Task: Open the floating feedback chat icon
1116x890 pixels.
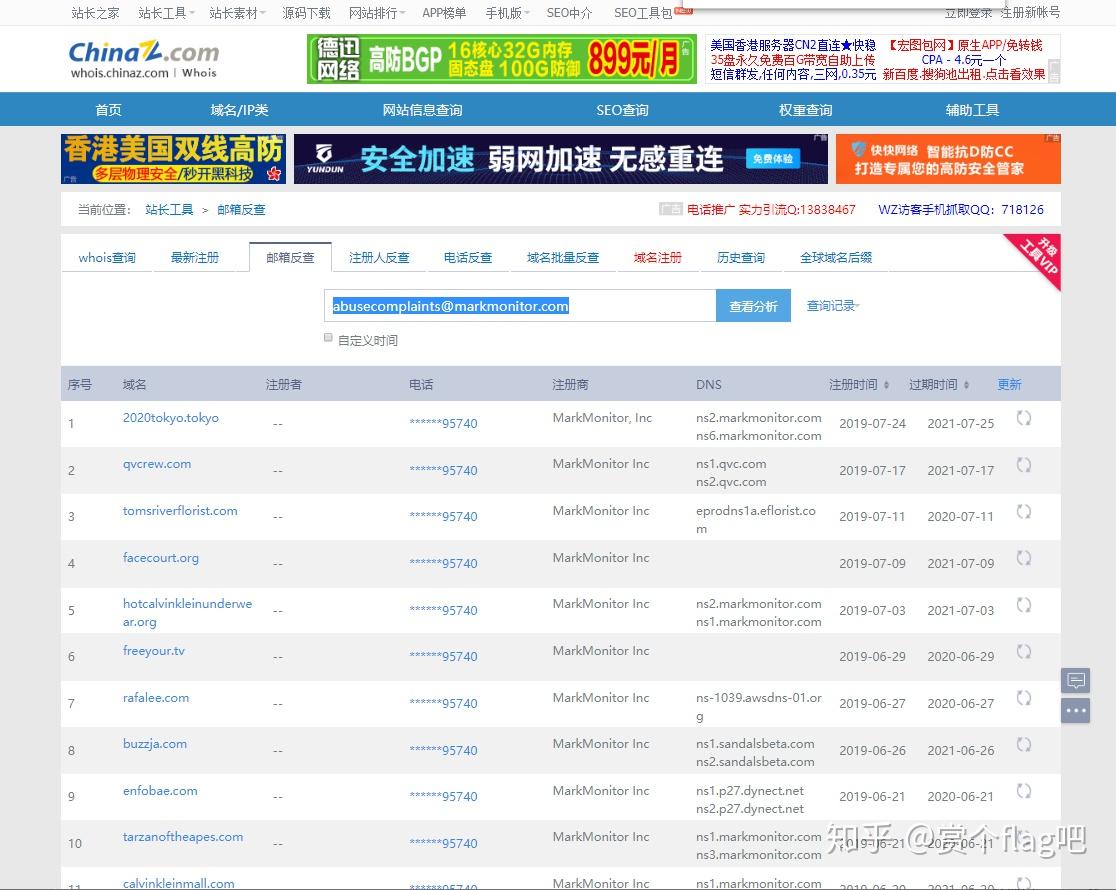Action: pyautogui.click(x=1075, y=681)
